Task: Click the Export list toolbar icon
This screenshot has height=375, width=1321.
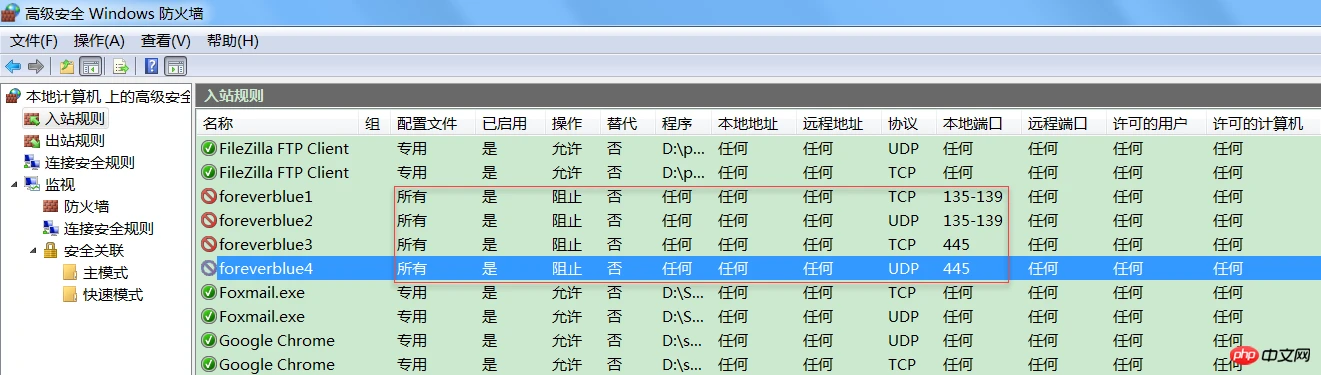Action: pyautogui.click(x=121, y=67)
